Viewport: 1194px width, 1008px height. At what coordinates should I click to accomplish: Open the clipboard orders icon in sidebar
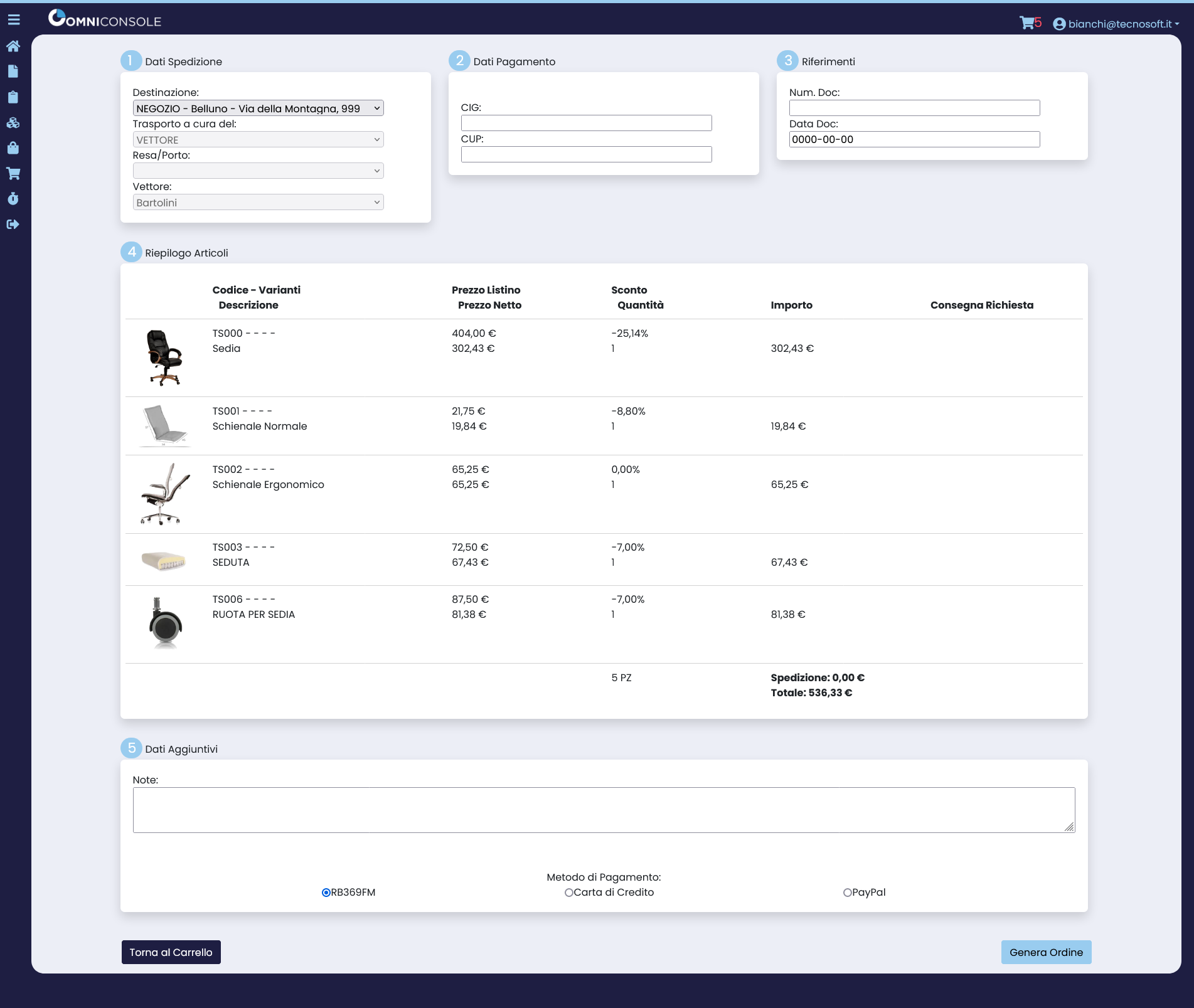[x=13, y=97]
